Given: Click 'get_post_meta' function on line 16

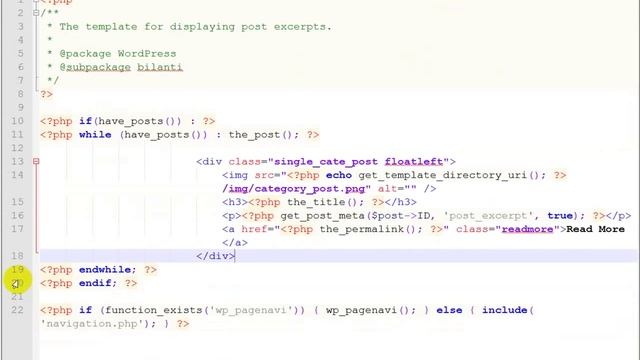Looking at the screenshot, I should 322,216.
